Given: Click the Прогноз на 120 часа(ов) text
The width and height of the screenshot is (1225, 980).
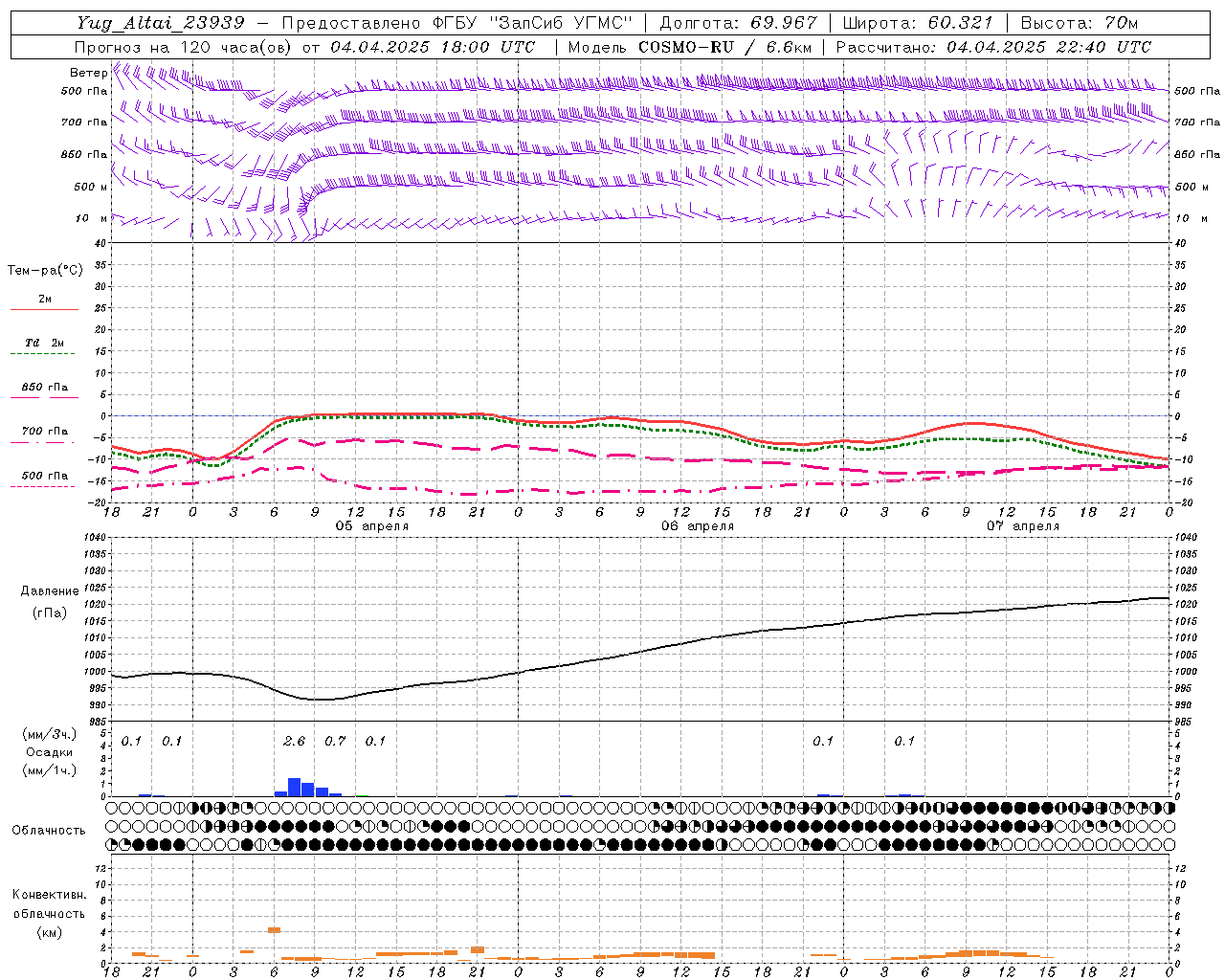Looking at the screenshot, I should pyautogui.click(x=185, y=46).
